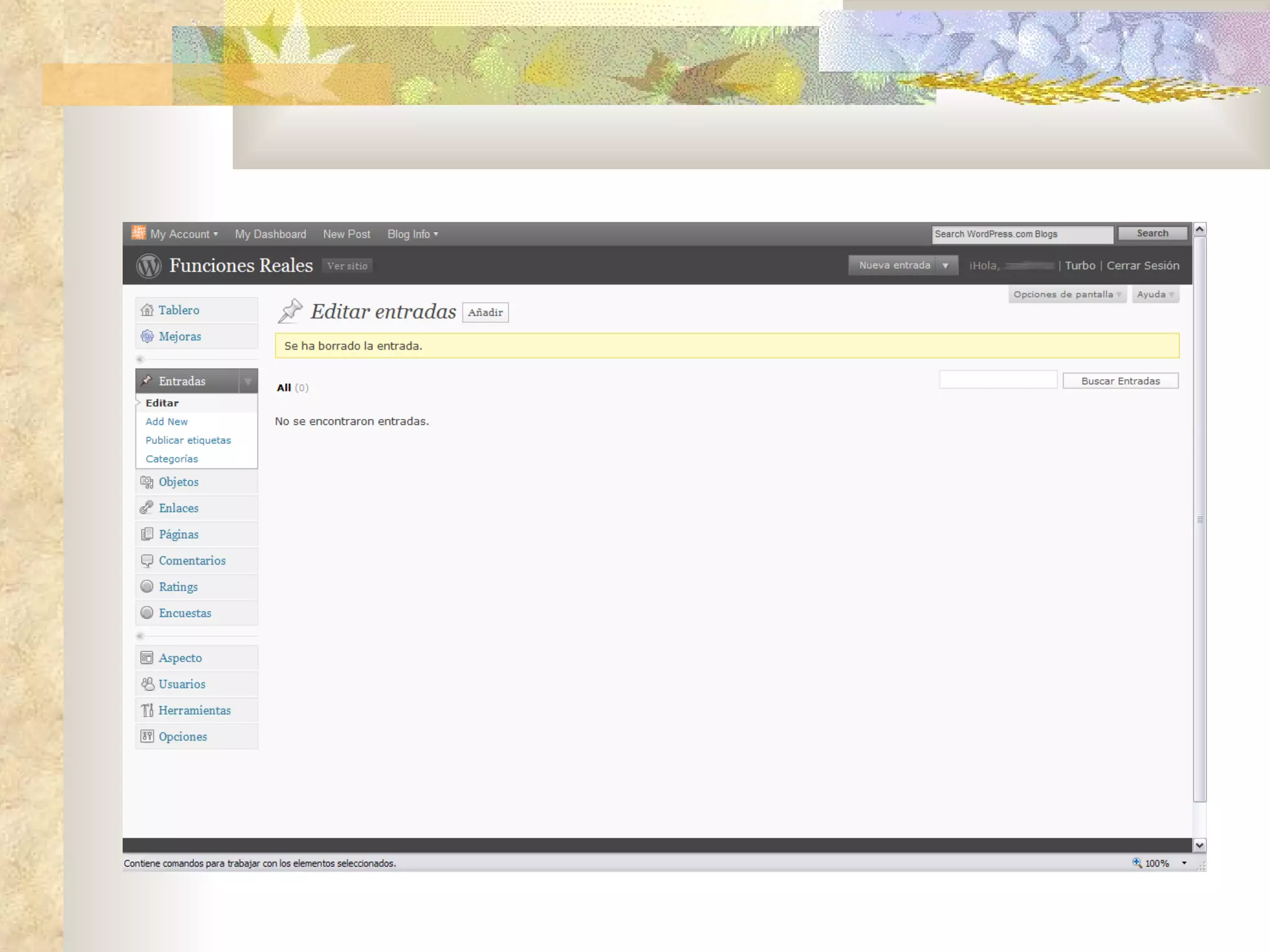Click the Buscar Entradas search field
This screenshot has width=1270, height=952.
pos(998,380)
